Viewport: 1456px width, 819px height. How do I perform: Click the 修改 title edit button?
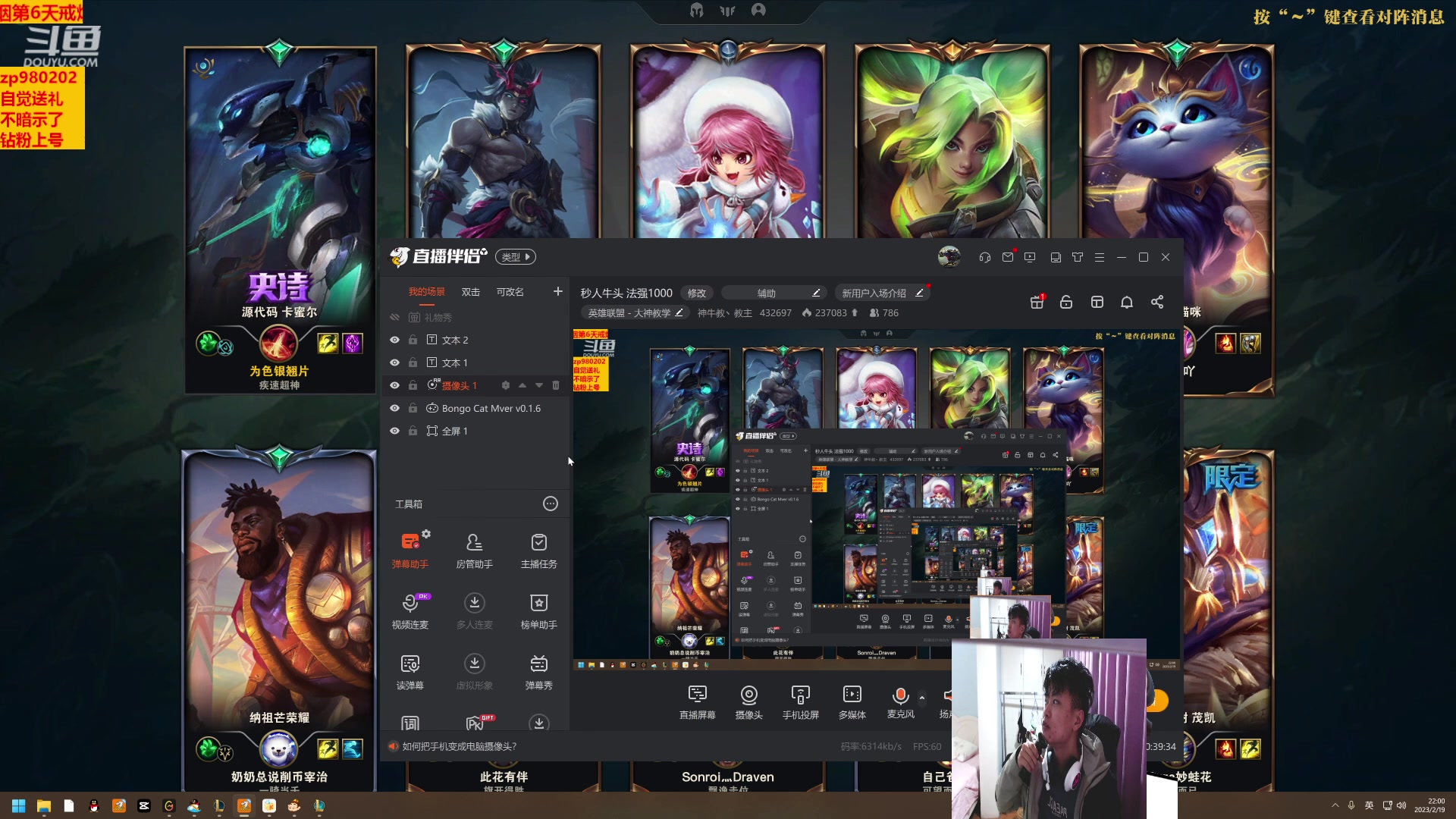tap(697, 293)
